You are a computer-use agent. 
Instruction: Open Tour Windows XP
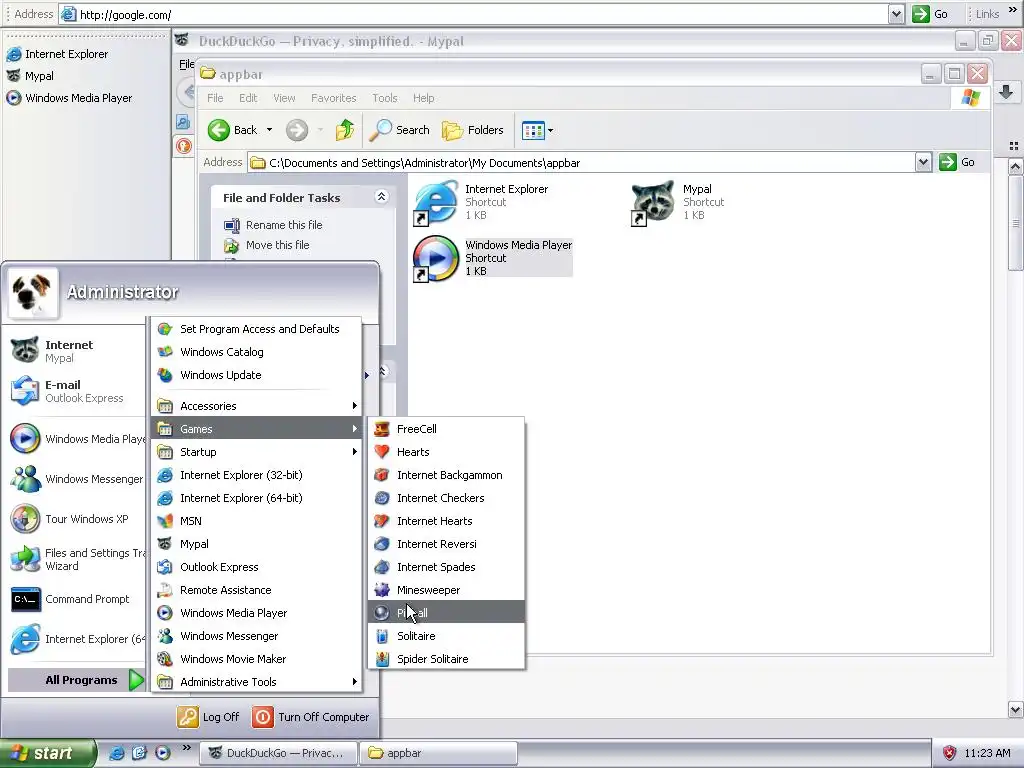(x=76, y=519)
